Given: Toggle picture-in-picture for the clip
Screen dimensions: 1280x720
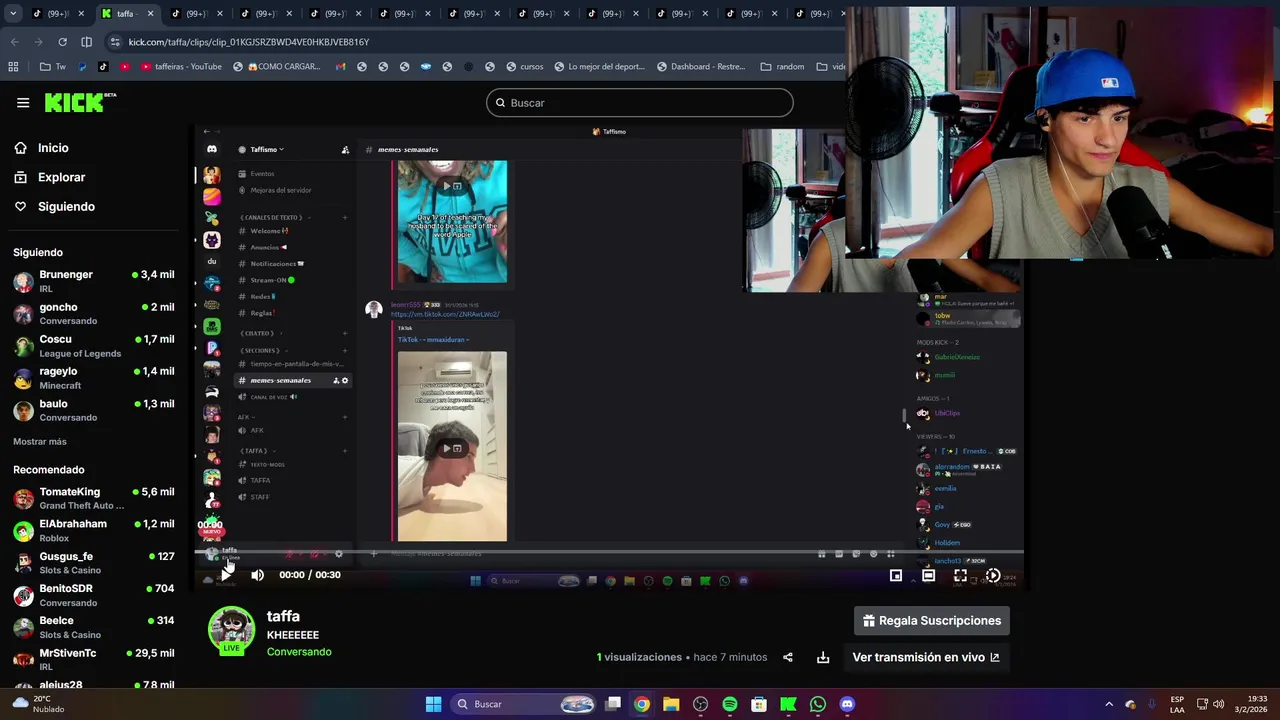Looking at the screenshot, I should (896, 575).
